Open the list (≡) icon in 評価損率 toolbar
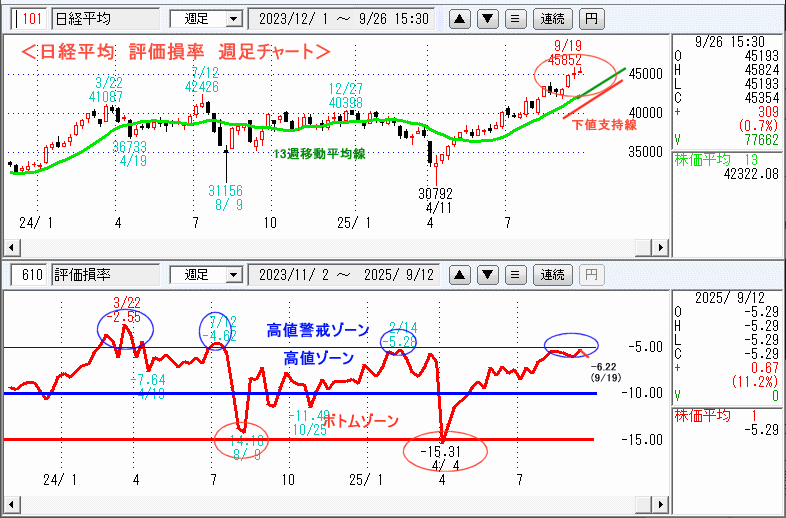Viewport: 786px width, 518px height. 513,274
